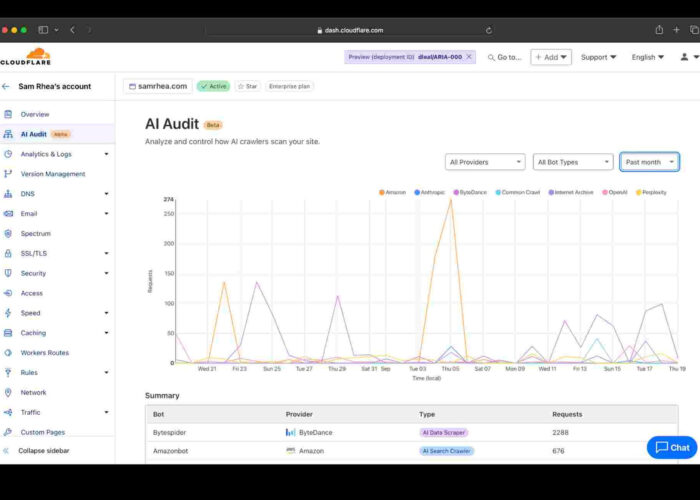The height and width of the screenshot is (500, 700).
Task: Click the Workers Routes icon
Action: 8,353
